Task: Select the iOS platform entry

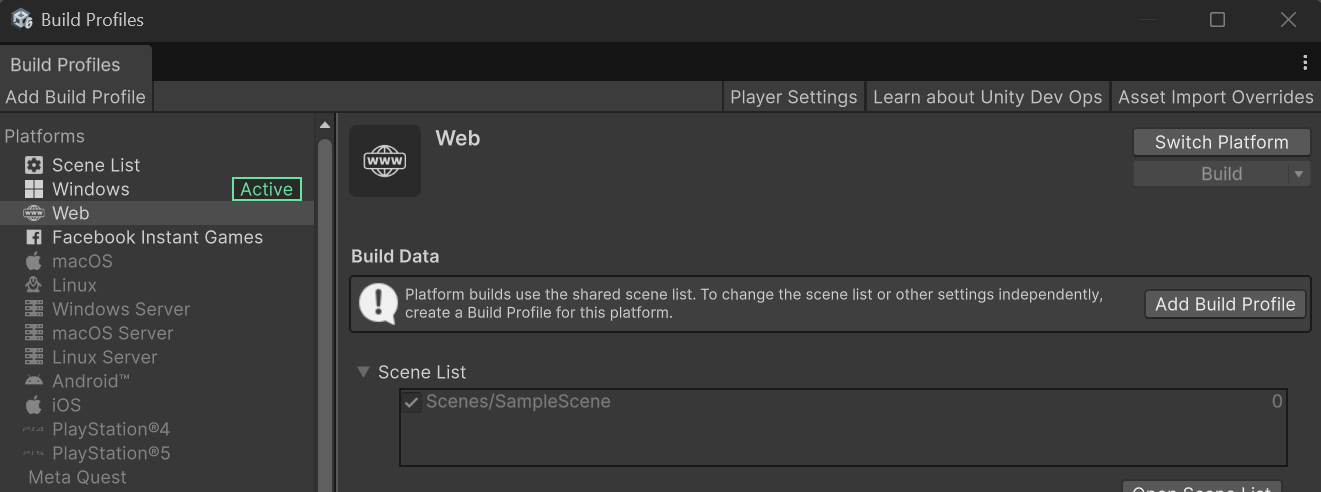Action: (x=66, y=405)
